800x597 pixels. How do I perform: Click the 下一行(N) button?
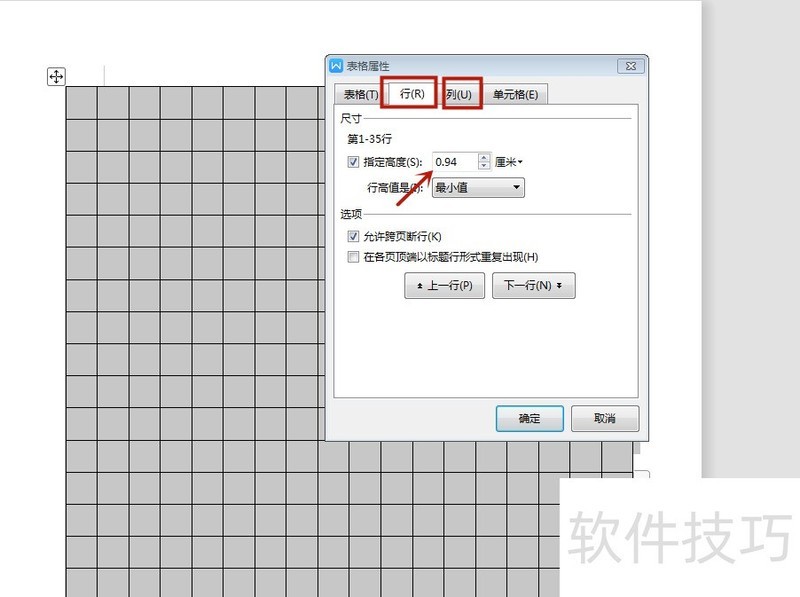tap(533, 285)
